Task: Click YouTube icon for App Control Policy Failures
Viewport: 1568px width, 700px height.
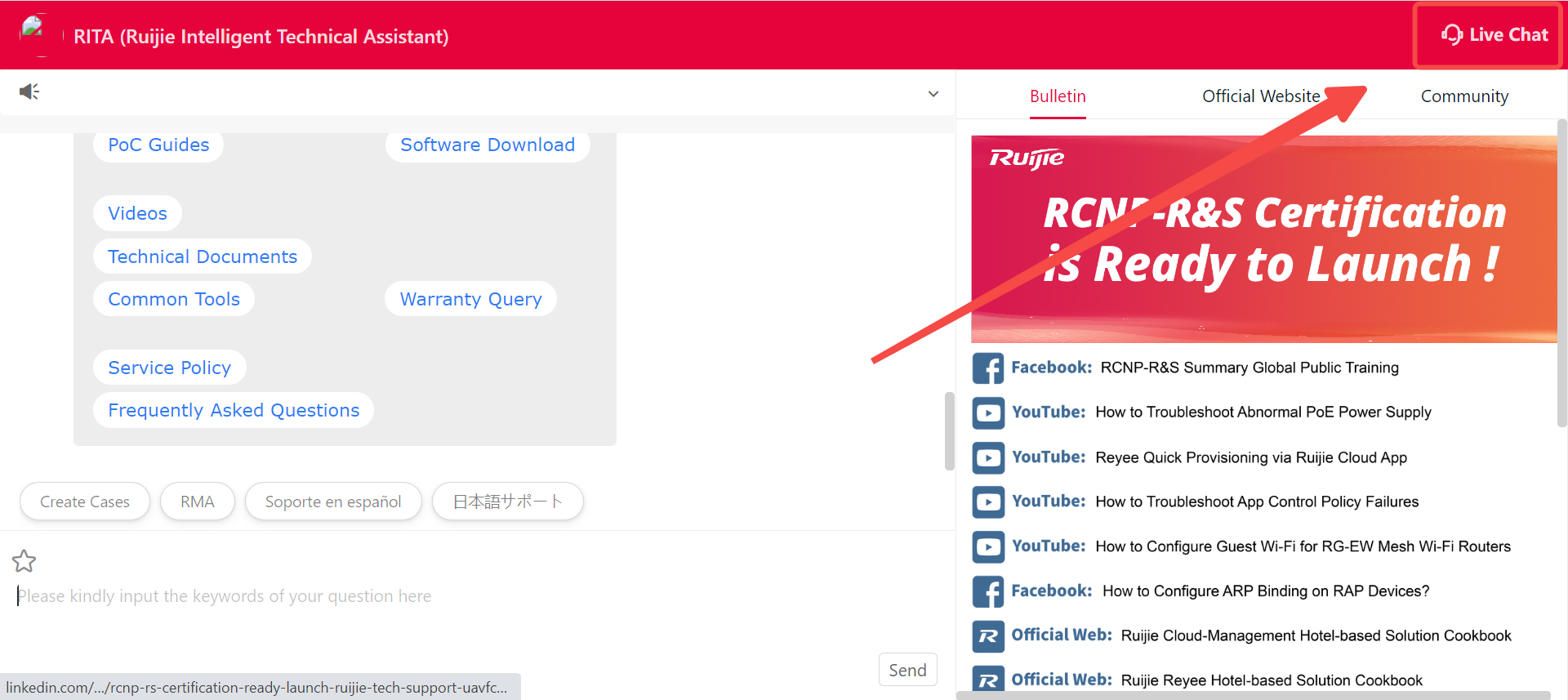Action: [x=988, y=502]
